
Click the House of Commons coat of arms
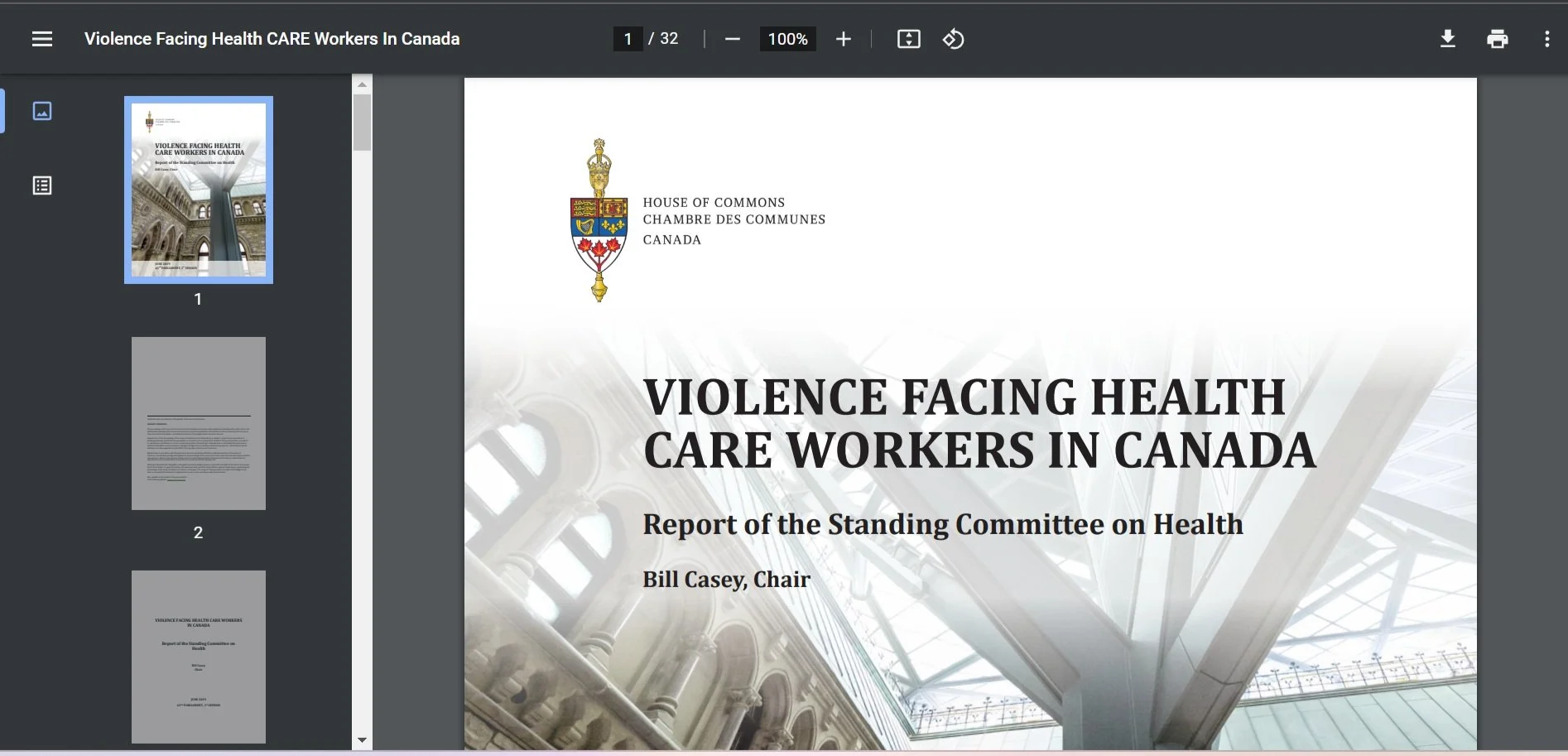599,220
